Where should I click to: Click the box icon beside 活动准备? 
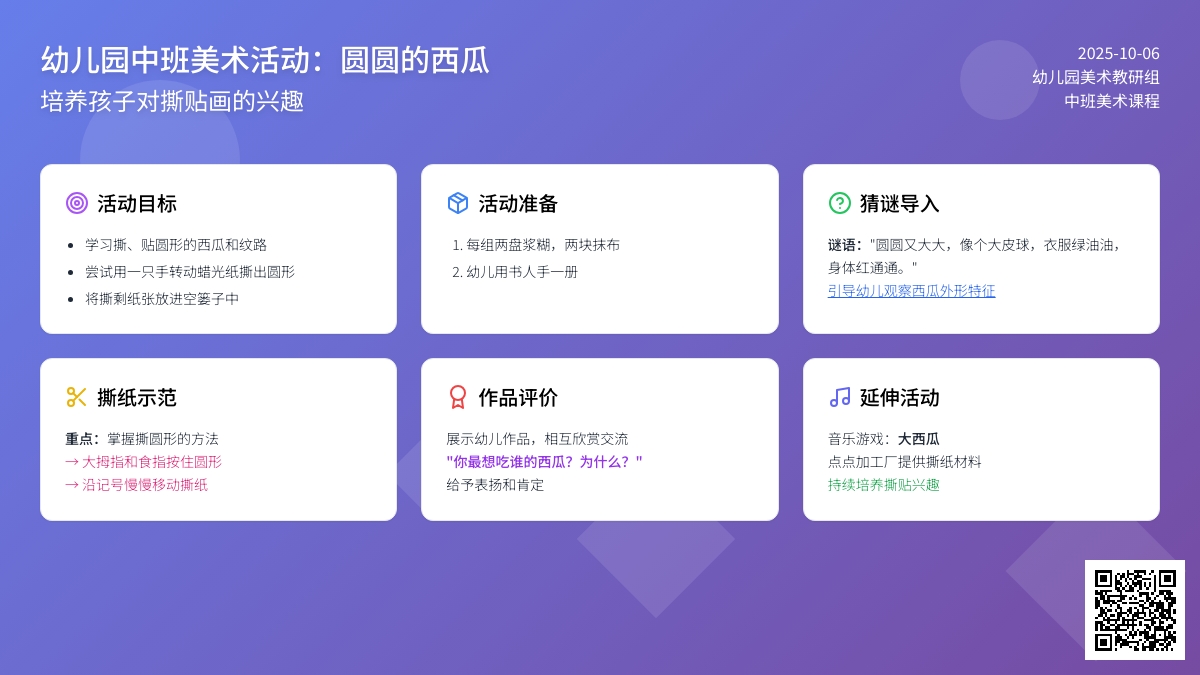pos(458,203)
